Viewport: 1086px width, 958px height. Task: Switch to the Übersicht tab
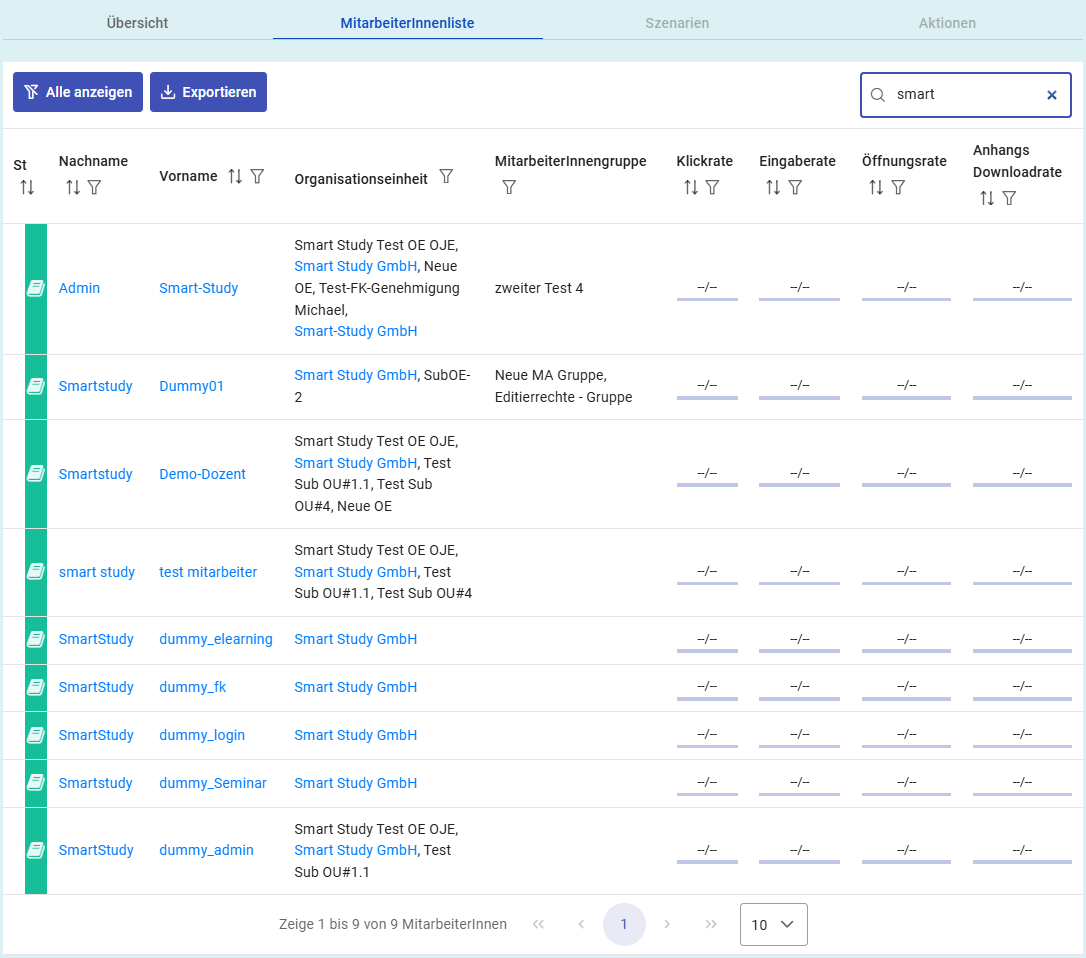point(137,23)
